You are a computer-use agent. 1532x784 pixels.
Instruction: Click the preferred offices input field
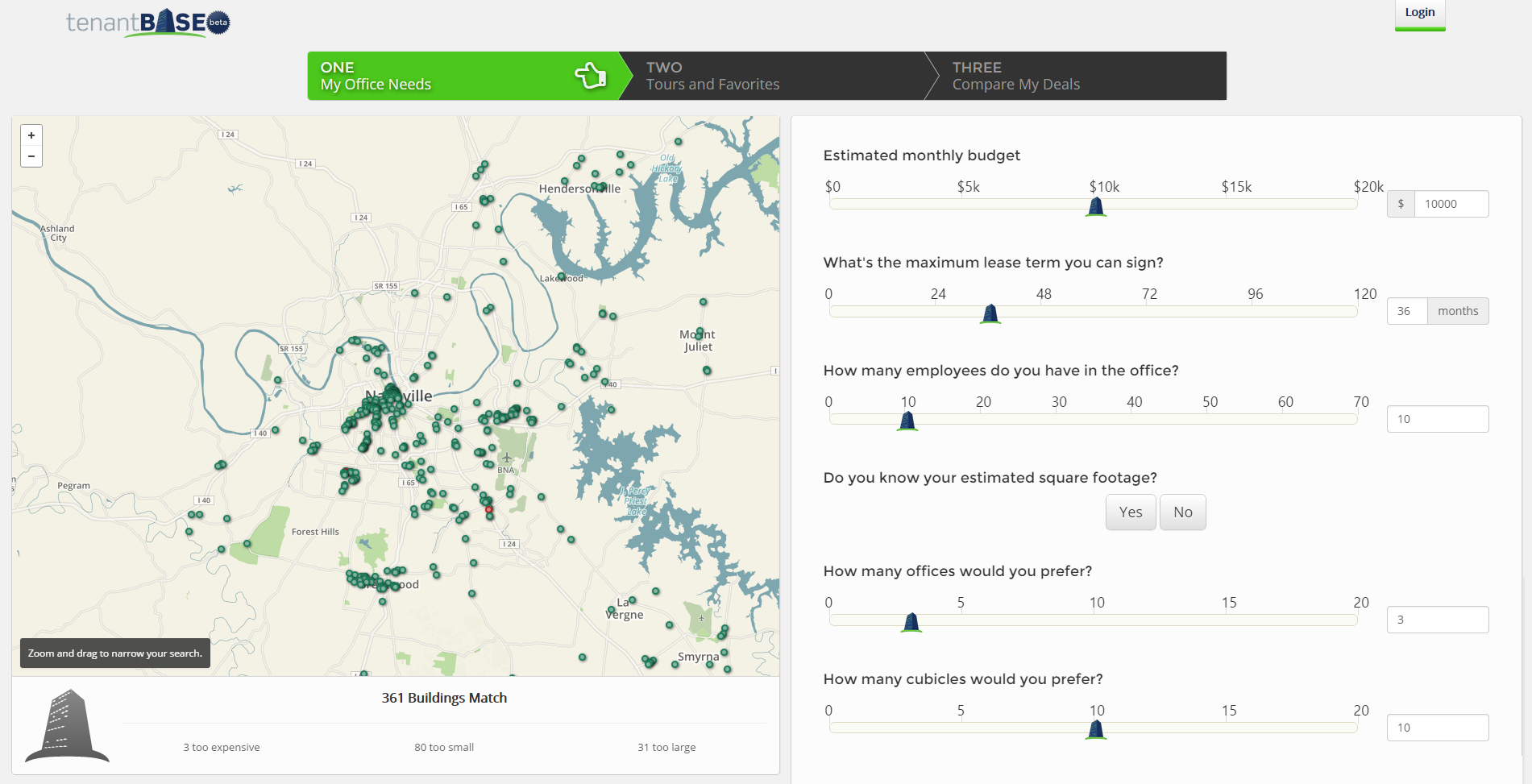(x=1438, y=620)
